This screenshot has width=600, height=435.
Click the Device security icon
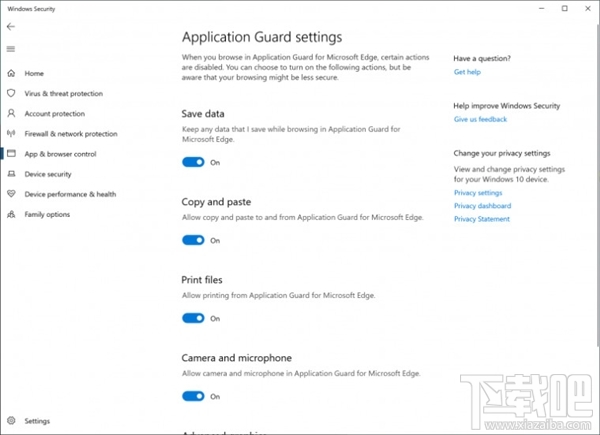coord(11,174)
